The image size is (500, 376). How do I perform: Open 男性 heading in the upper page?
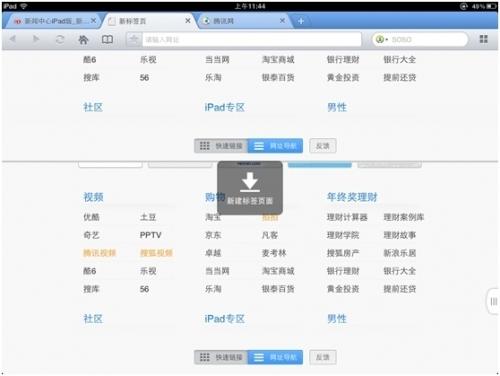coord(337,107)
